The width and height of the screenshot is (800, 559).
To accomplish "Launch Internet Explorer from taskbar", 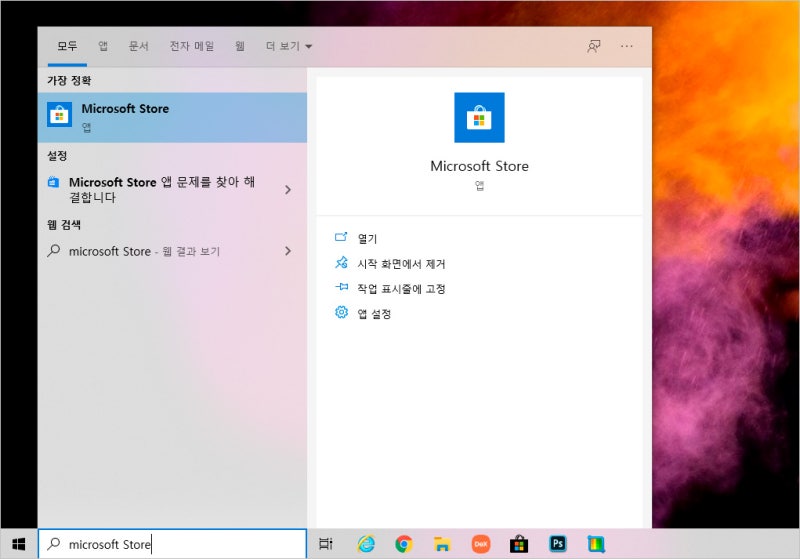I will pos(366,544).
